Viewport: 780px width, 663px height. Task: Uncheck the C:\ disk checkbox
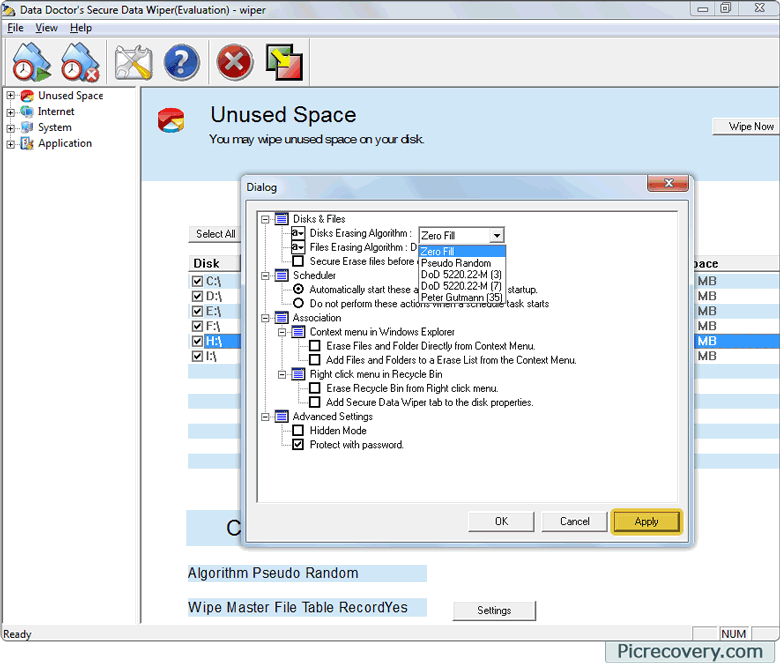coord(197,281)
